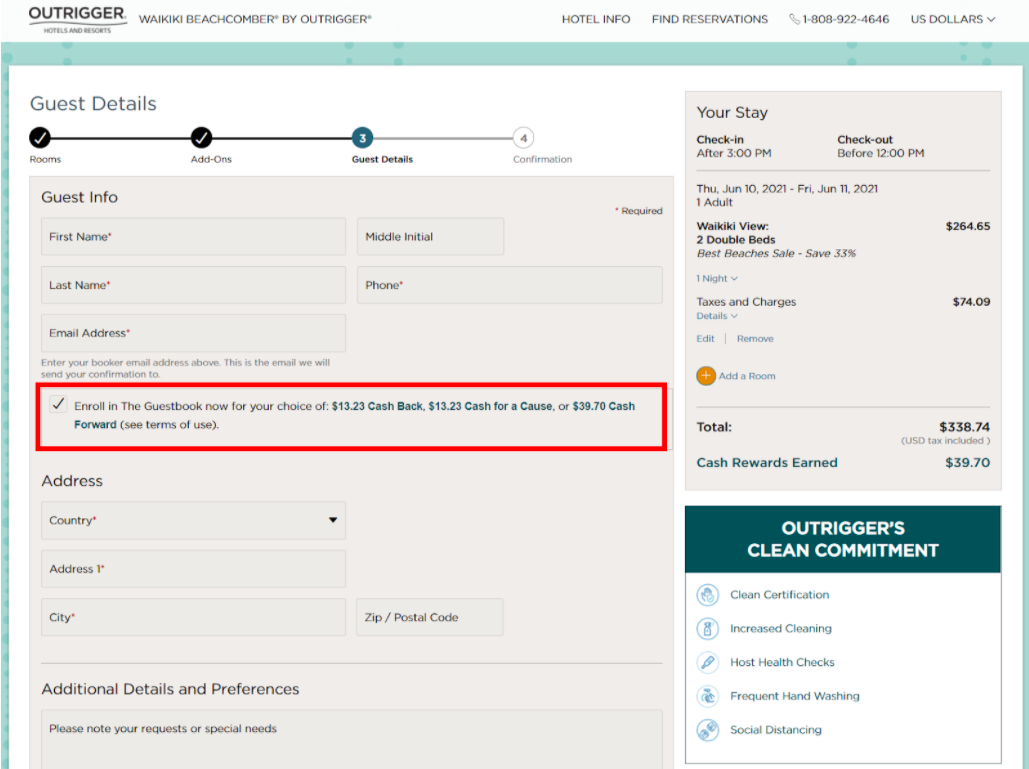Image resolution: width=1029 pixels, height=769 pixels.
Task: Open the Country dropdown
Action: [x=193, y=520]
